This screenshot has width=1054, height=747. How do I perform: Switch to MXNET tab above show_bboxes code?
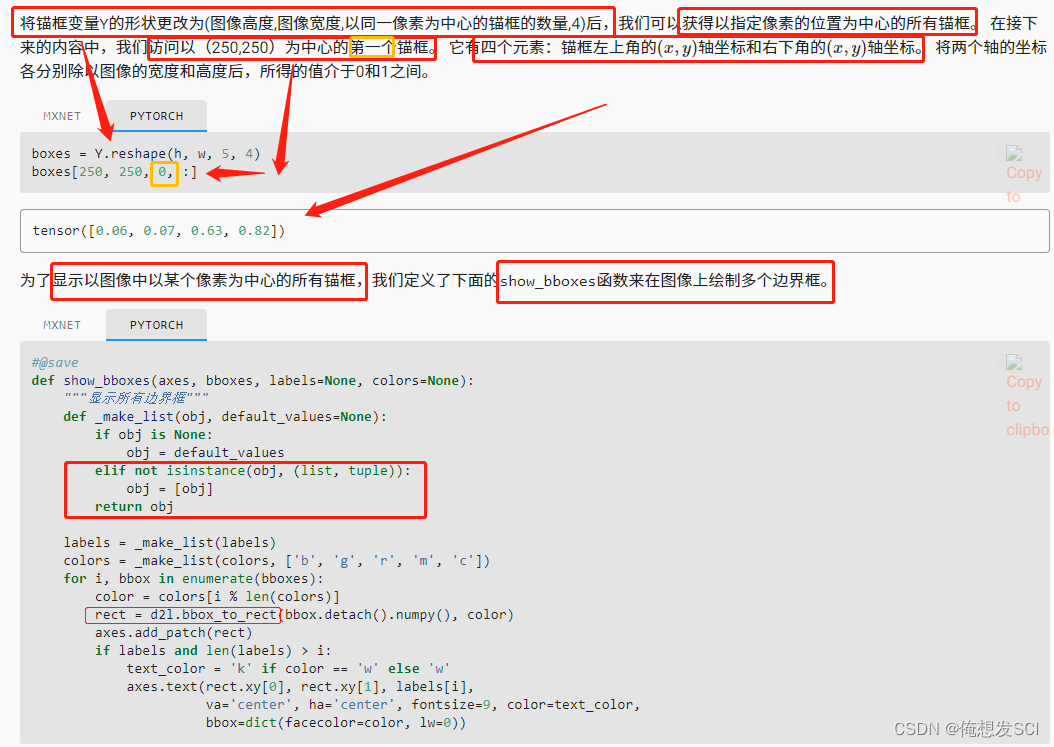point(62,325)
